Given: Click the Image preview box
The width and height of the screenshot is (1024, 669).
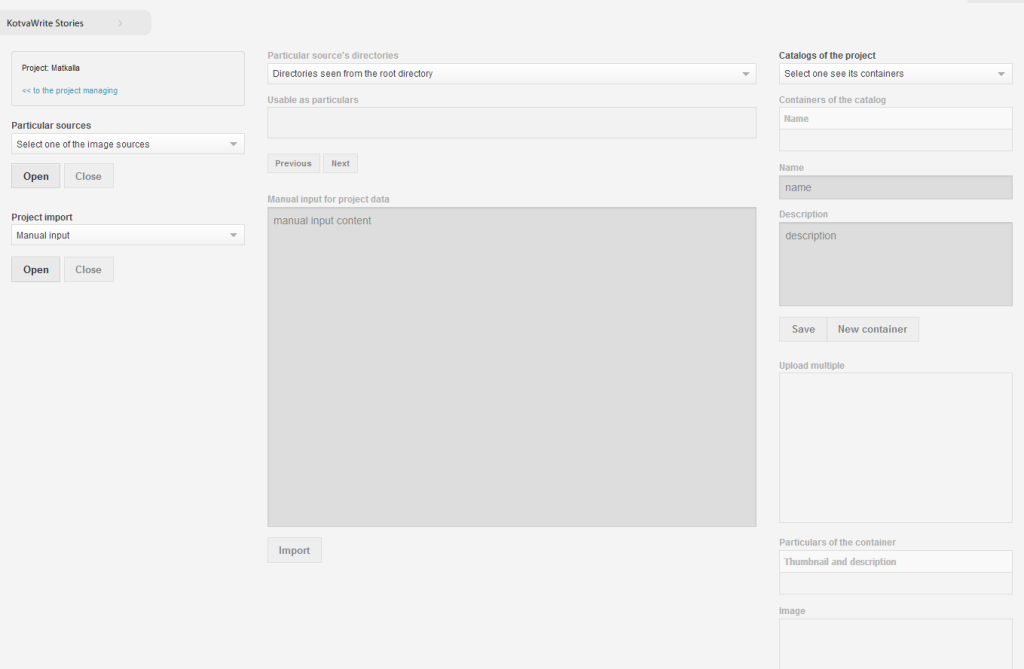Looking at the screenshot, I should (x=895, y=644).
